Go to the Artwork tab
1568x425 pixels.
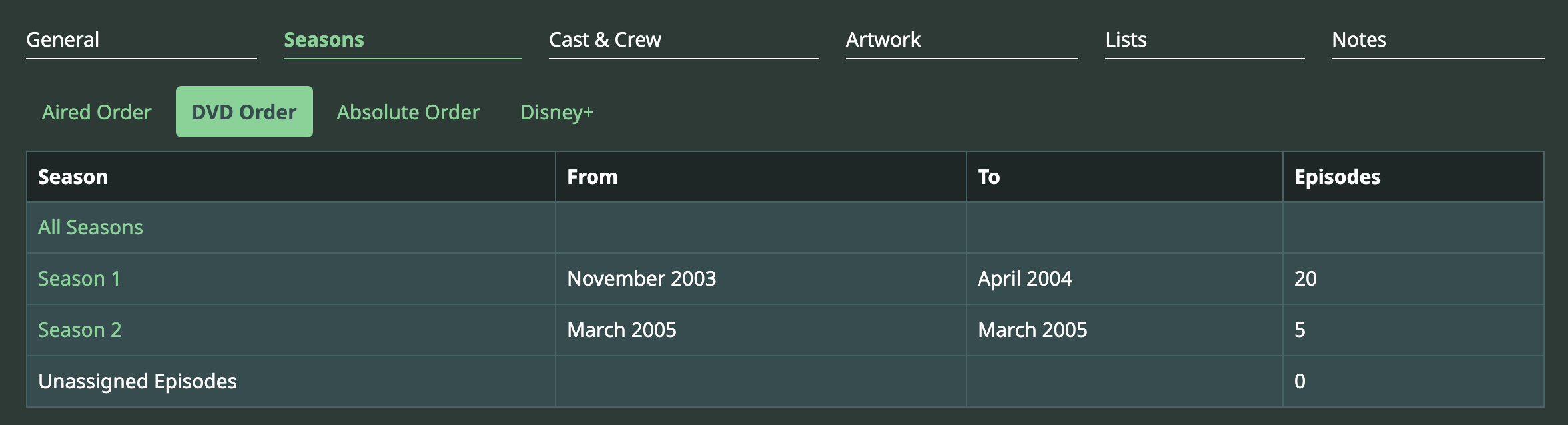[883, 40]
